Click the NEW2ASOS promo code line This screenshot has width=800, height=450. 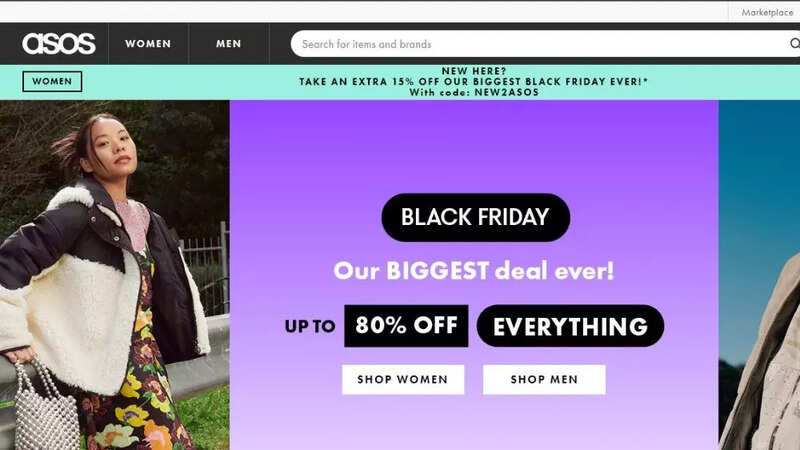[x=474, y=92]
